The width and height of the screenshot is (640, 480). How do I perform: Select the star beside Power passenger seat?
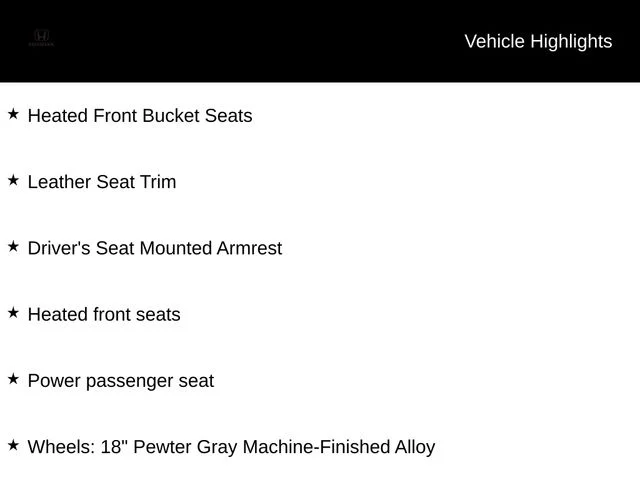pos(13,379)
